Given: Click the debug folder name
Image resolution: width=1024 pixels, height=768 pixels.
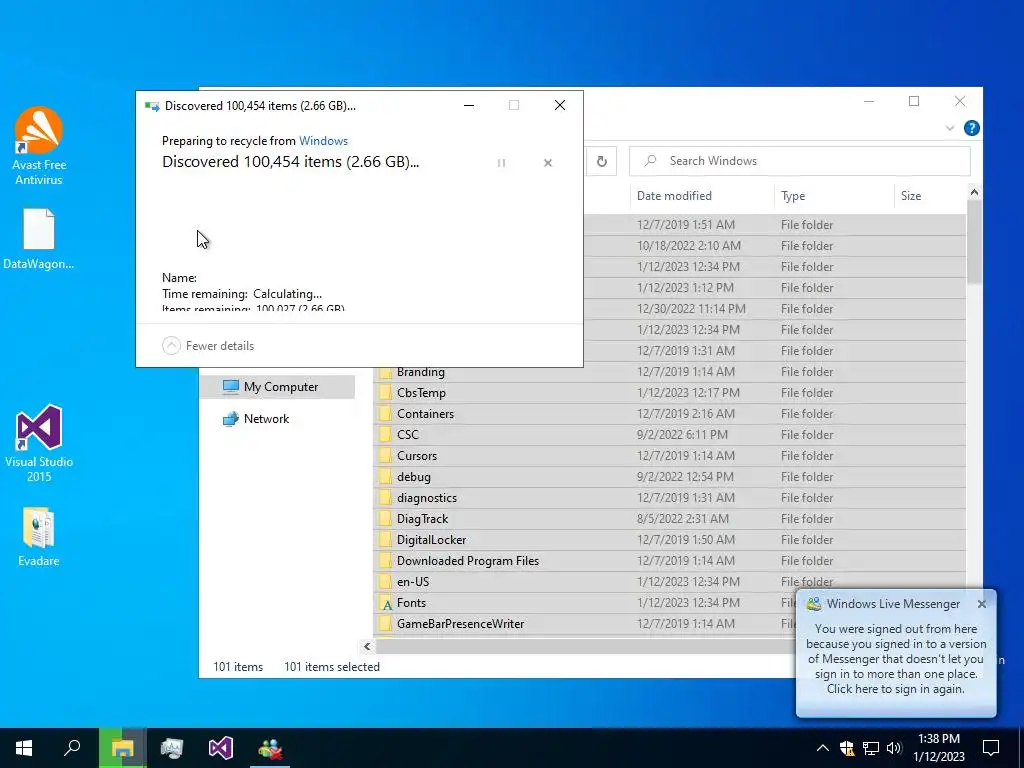Looking at the screenshot, I should coord(413,477).
